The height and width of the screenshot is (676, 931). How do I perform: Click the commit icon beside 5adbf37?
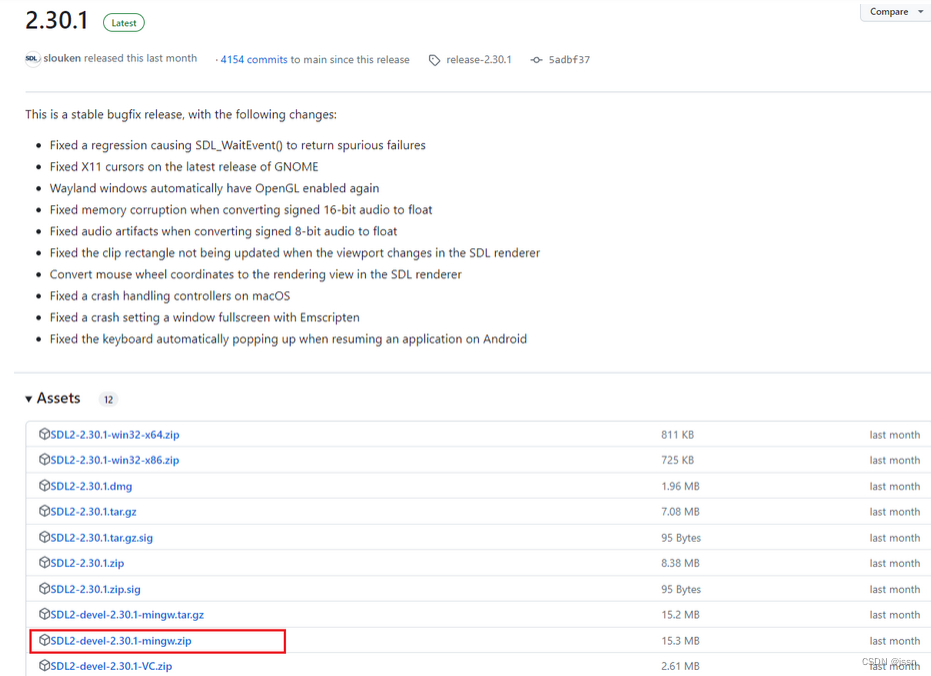536,60
